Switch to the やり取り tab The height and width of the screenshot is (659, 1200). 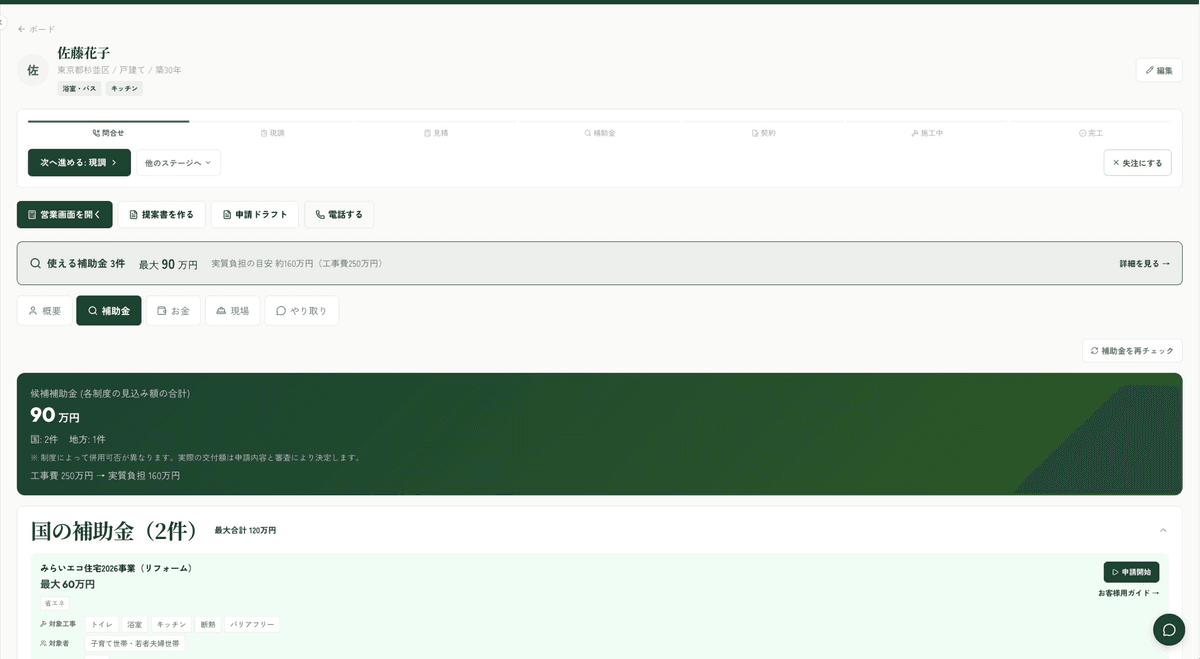tap(301, 311)
